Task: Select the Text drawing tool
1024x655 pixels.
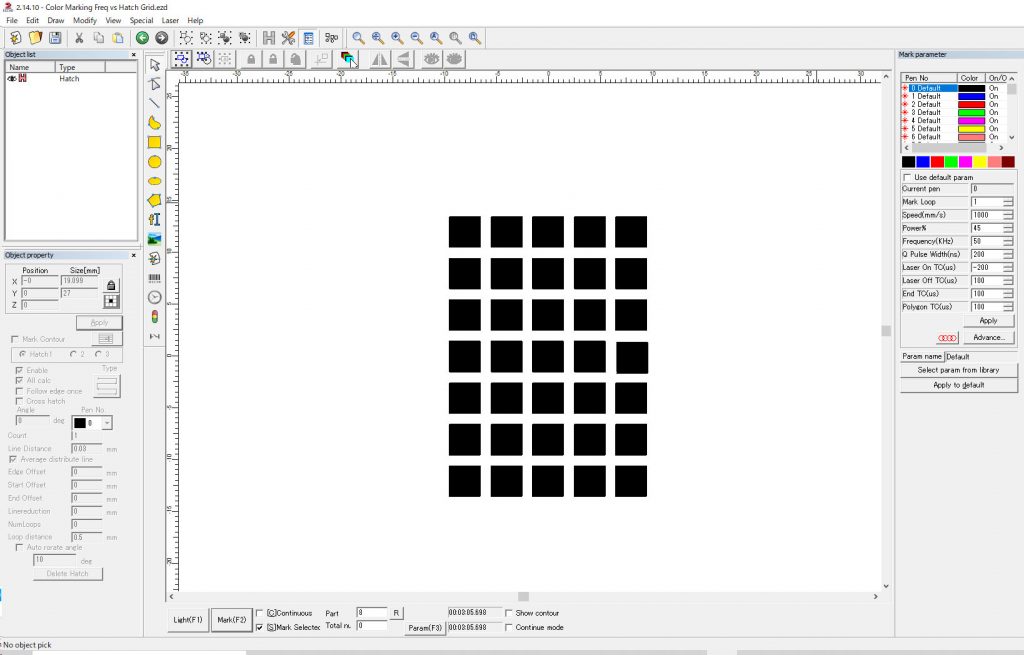Action: pos(155,219)
